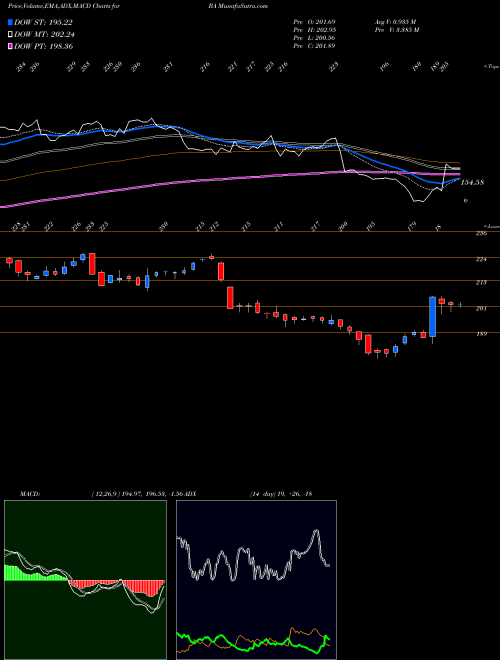This screenshot has height=660, width=500.
Task: Click the 224 price axis label
Action: pyautogui.click(x=481, y=259)
